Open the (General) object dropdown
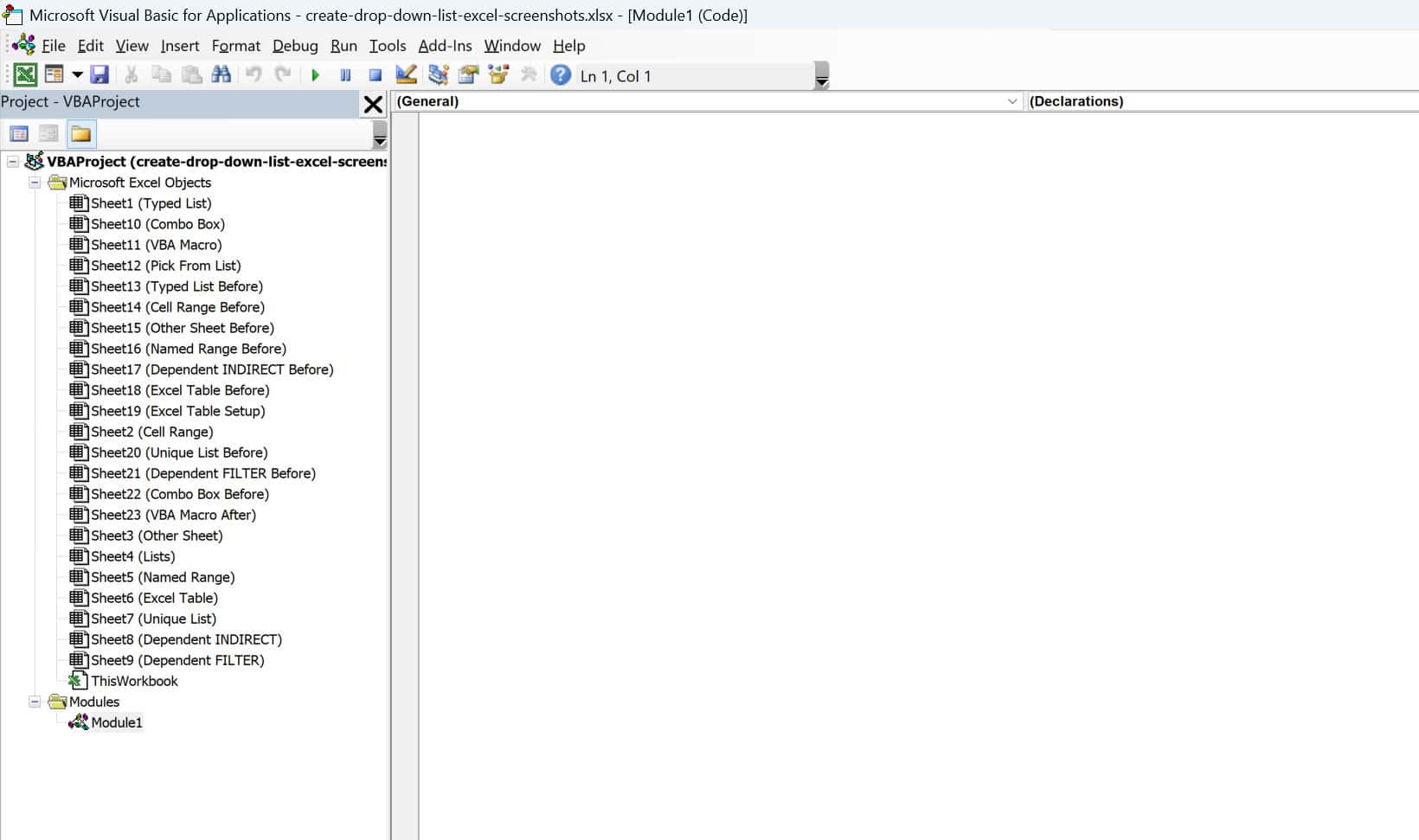1419x840 pixels. (x=707, y=101)
